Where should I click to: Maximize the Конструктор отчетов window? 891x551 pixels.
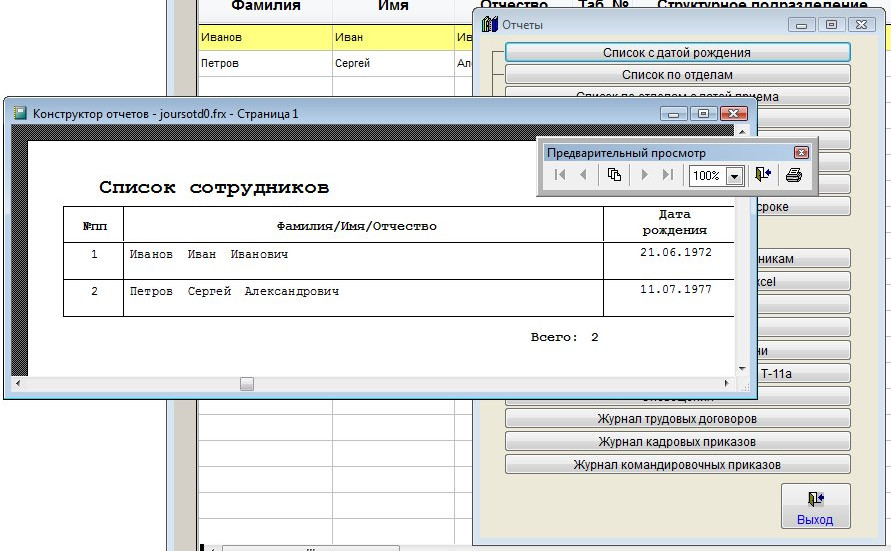[x=703, y=114]
